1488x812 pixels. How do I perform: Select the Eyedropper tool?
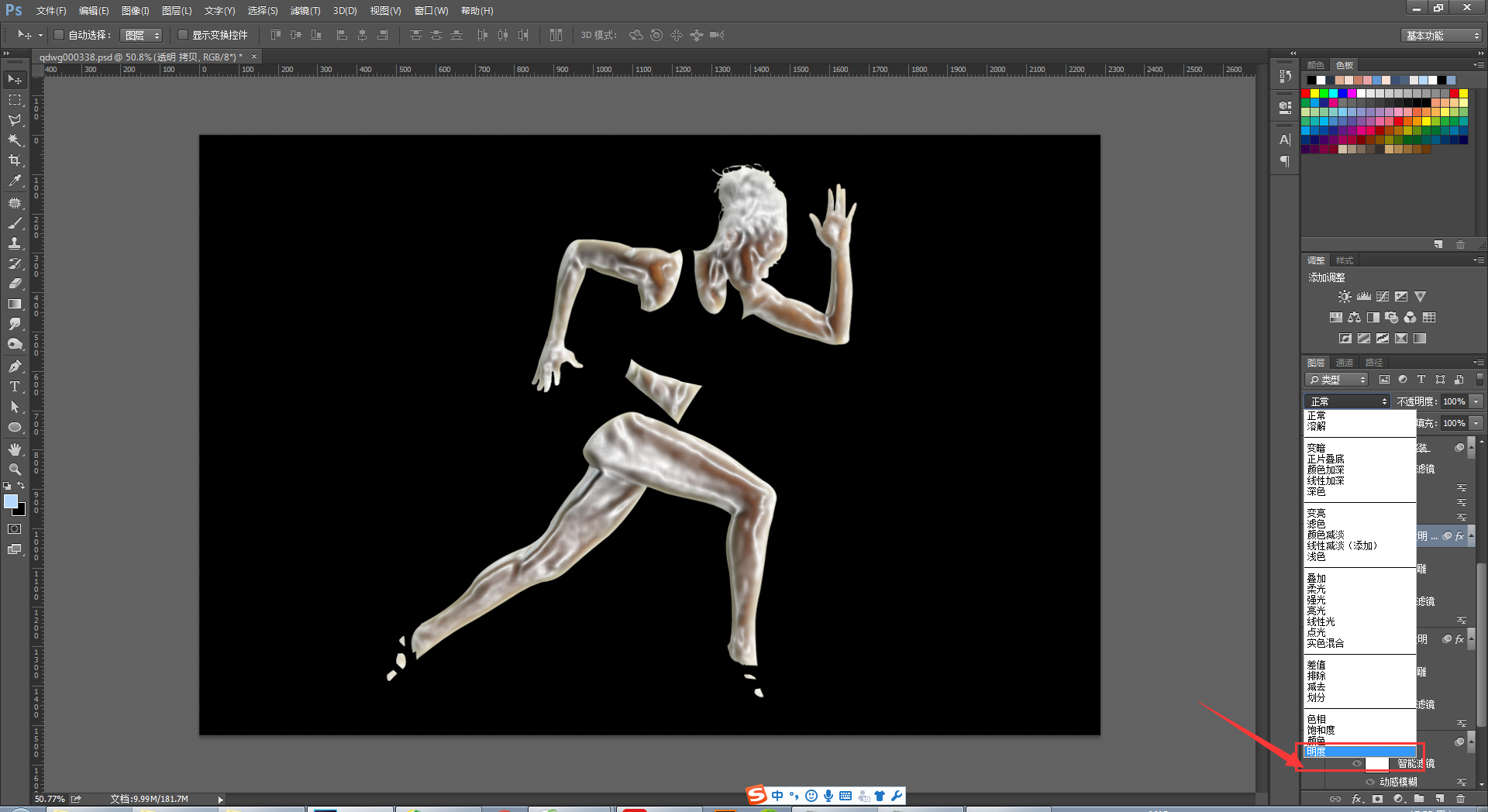click(x=15, y=181)
